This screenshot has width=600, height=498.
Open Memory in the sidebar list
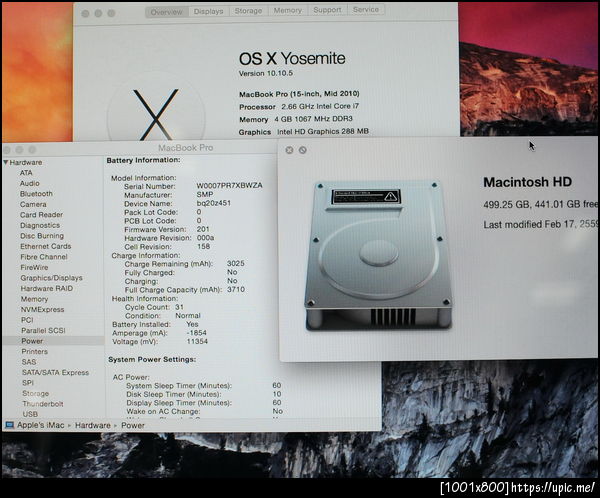[x=34, y=299]
